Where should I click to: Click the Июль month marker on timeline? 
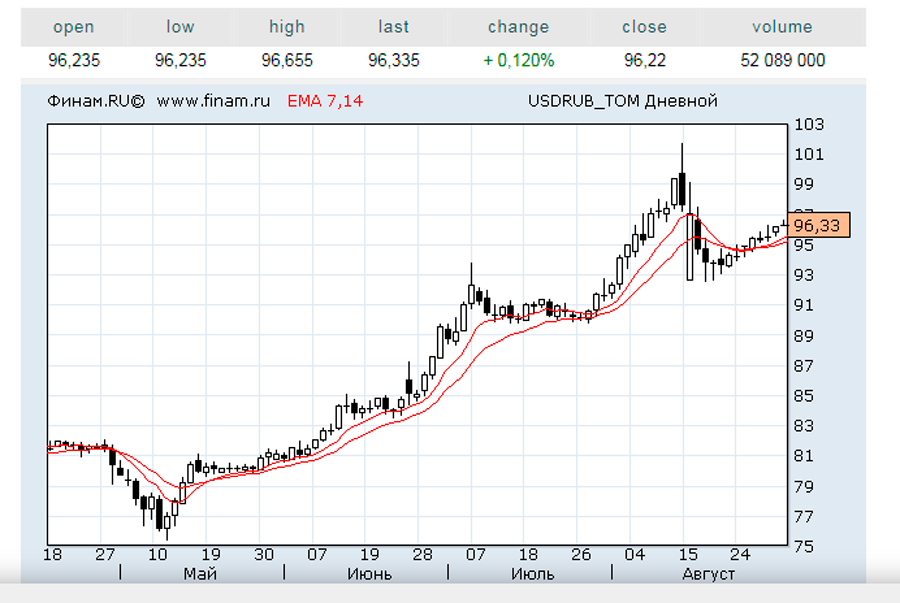coord(532,574)
